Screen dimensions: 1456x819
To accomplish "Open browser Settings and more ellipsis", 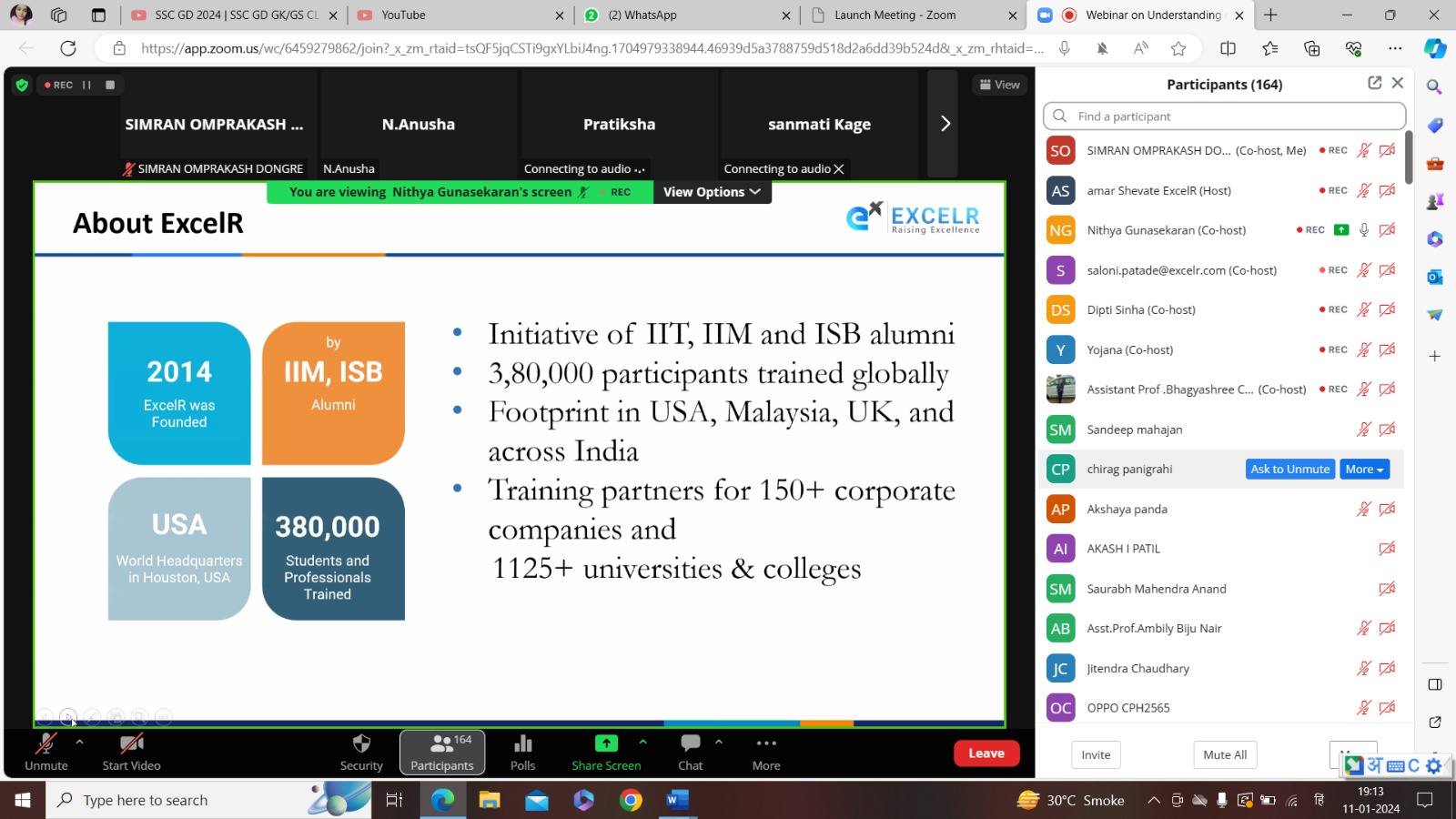I will 1395,48.
